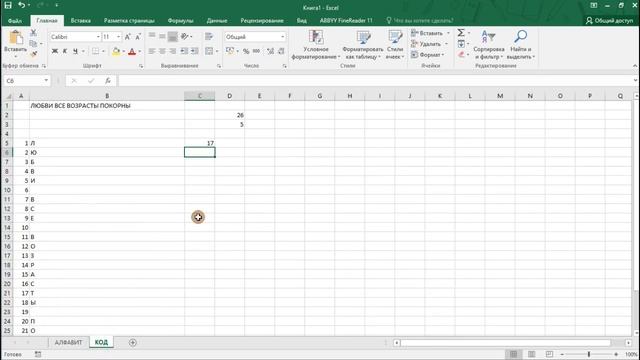This screenshot has width=640, height=360.
Task: Open the Calibri font name dropdown
Action: point(98,37)
